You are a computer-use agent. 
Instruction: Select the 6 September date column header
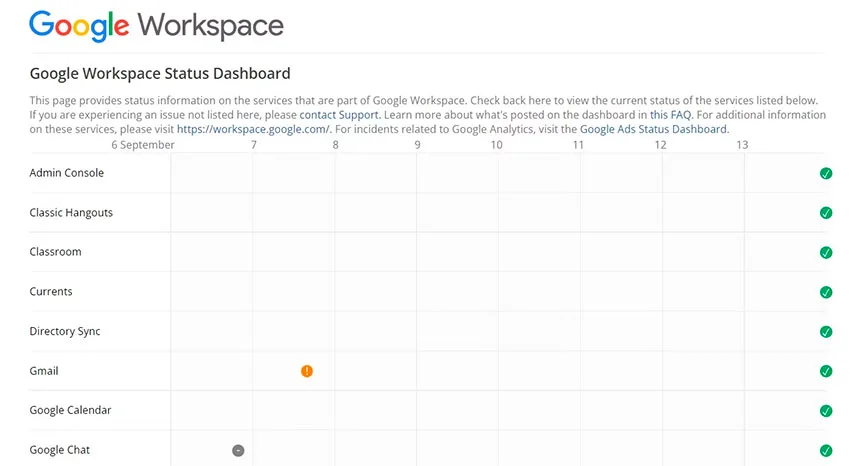[x=143, y=145]
